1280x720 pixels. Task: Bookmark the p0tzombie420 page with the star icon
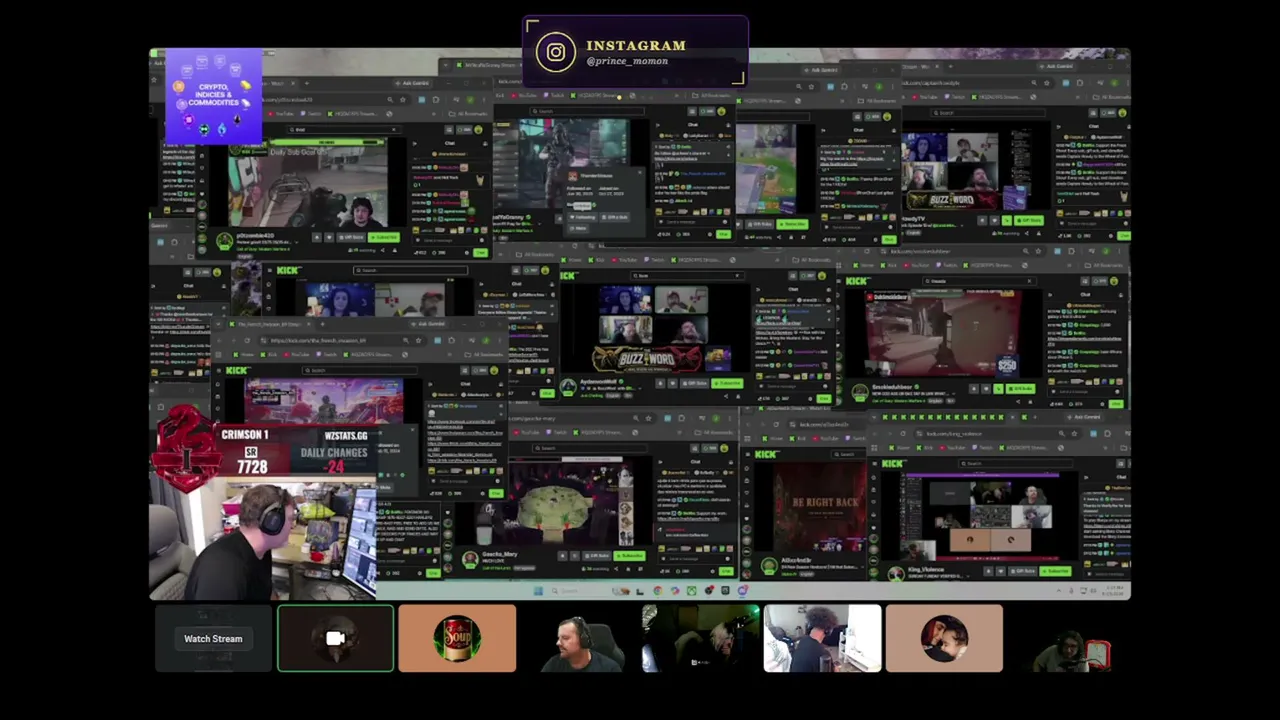(x=405, y=99)
